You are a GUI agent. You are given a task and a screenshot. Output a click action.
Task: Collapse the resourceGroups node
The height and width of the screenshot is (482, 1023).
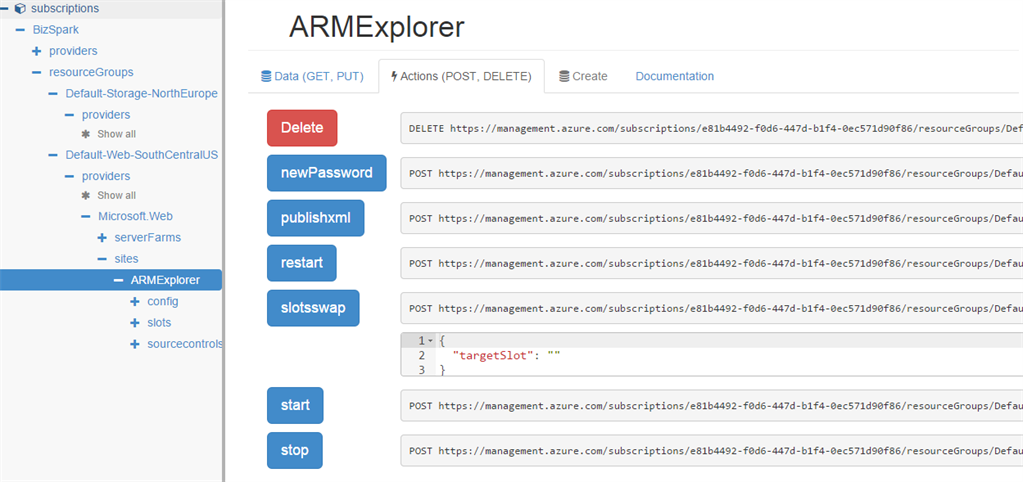(37, 72)
